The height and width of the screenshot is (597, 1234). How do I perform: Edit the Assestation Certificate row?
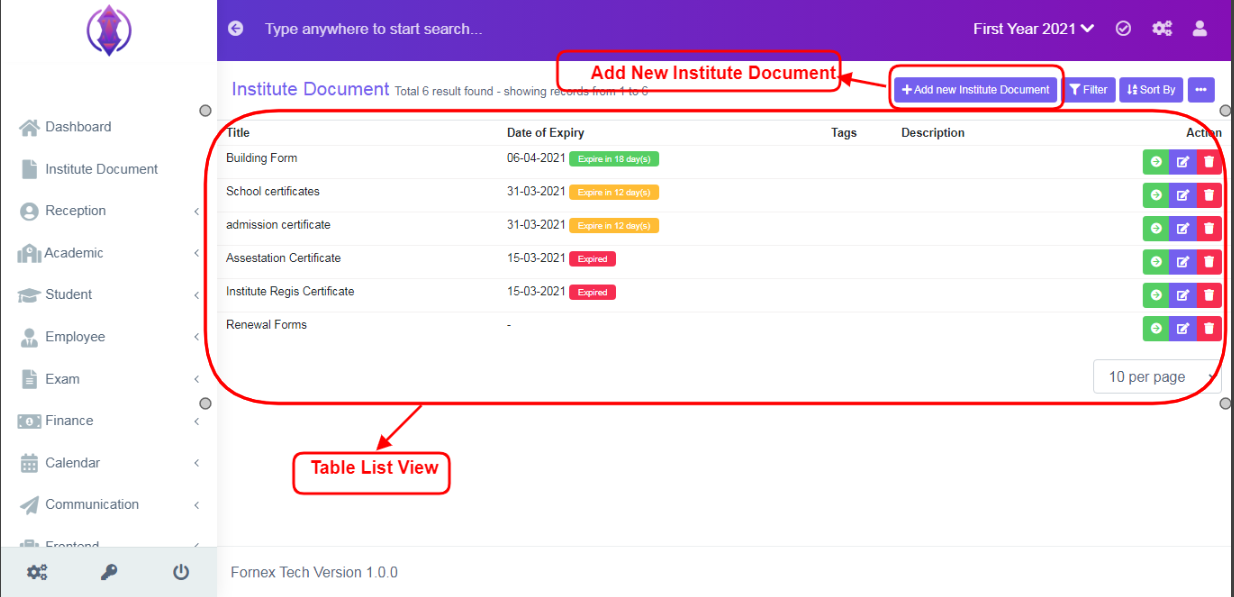1183,262
